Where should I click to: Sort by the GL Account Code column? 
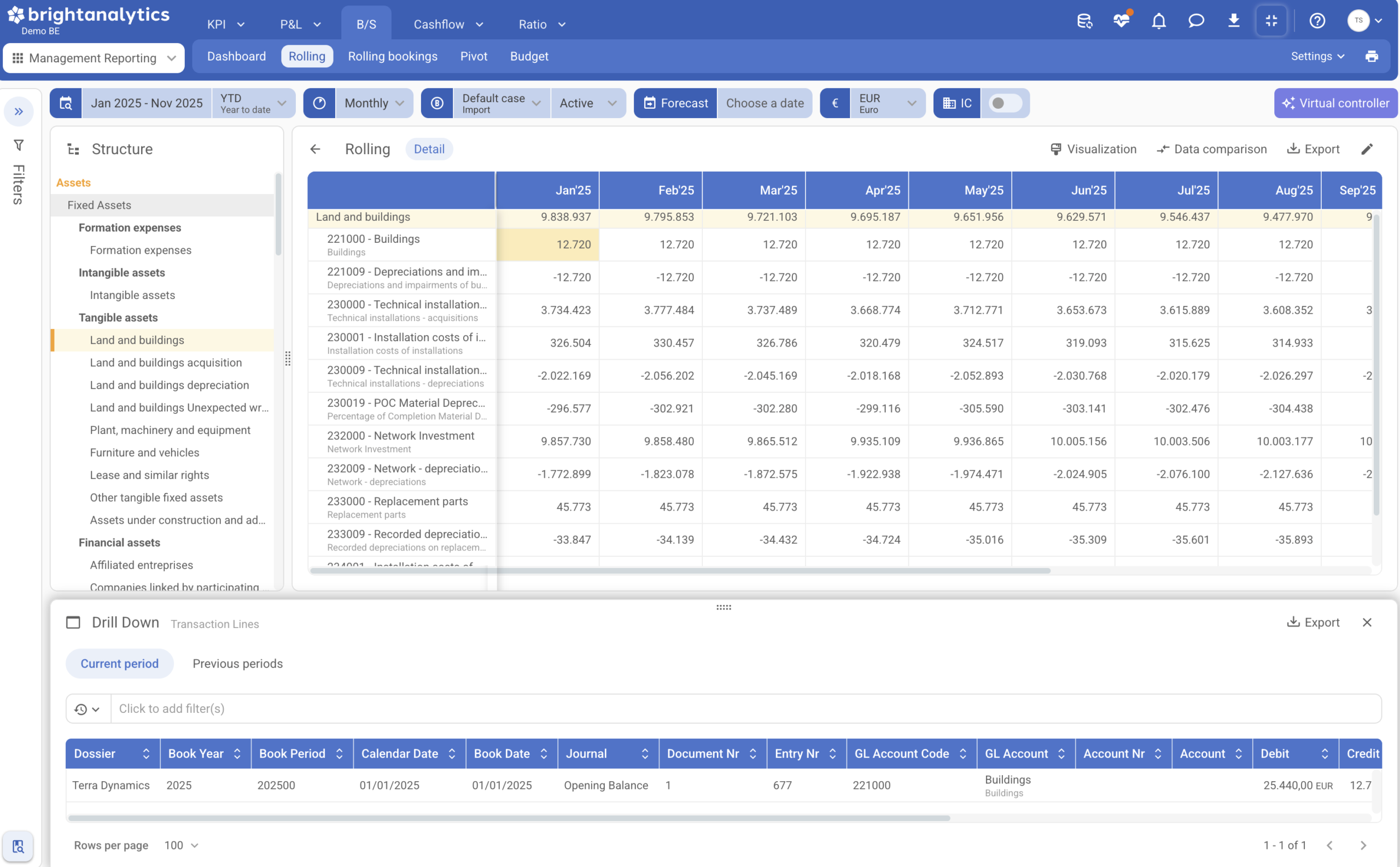point(963,754)
